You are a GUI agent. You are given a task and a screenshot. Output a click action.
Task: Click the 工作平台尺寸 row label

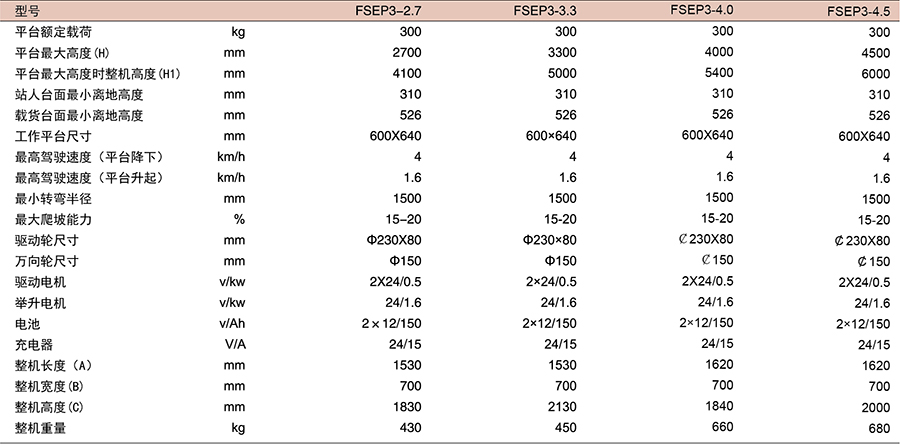pos(54,137)
